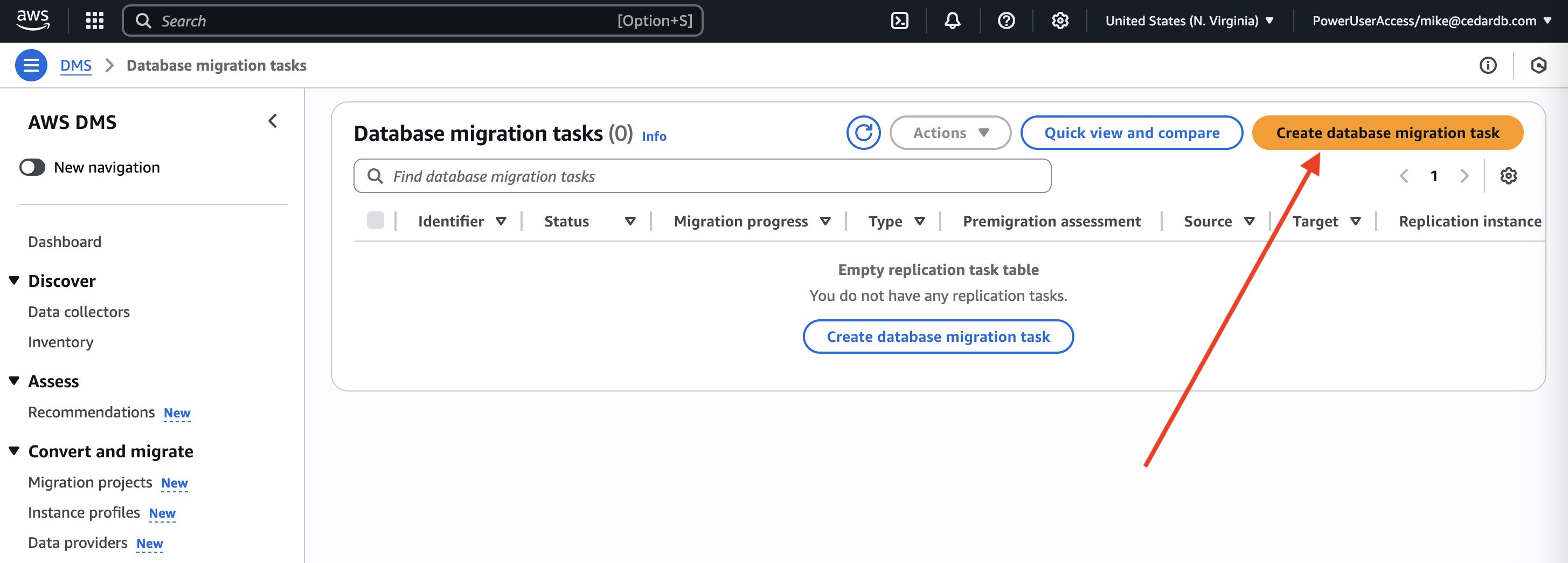Image resolution: width=1568 pixels, height=563 pixels.
Task: Launch the CloudShell terminal icon
Action: (x=899, y=20)
